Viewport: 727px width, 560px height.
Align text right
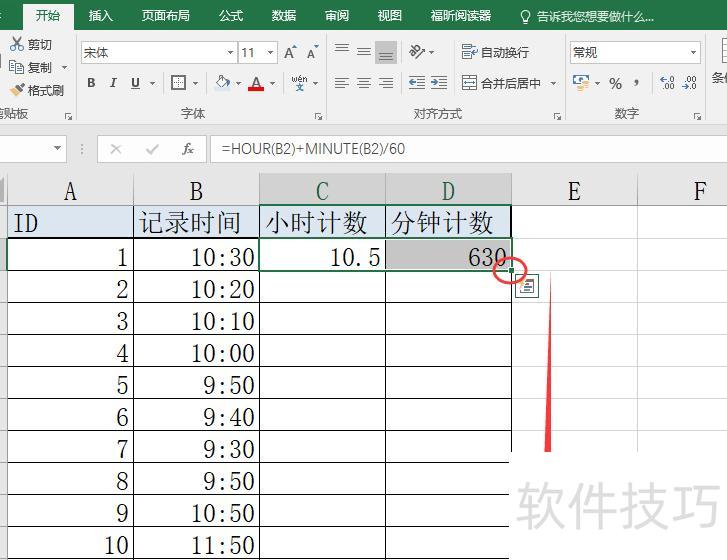pos(386,83)
